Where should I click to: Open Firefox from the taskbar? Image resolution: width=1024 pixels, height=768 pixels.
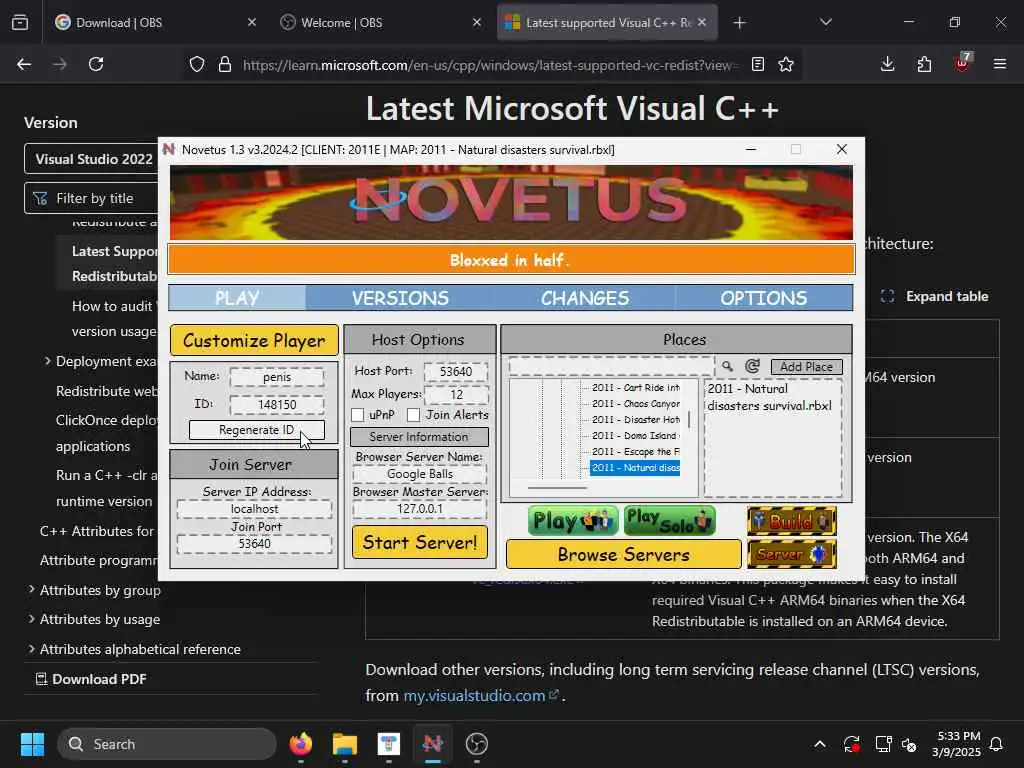click(300, 744)
